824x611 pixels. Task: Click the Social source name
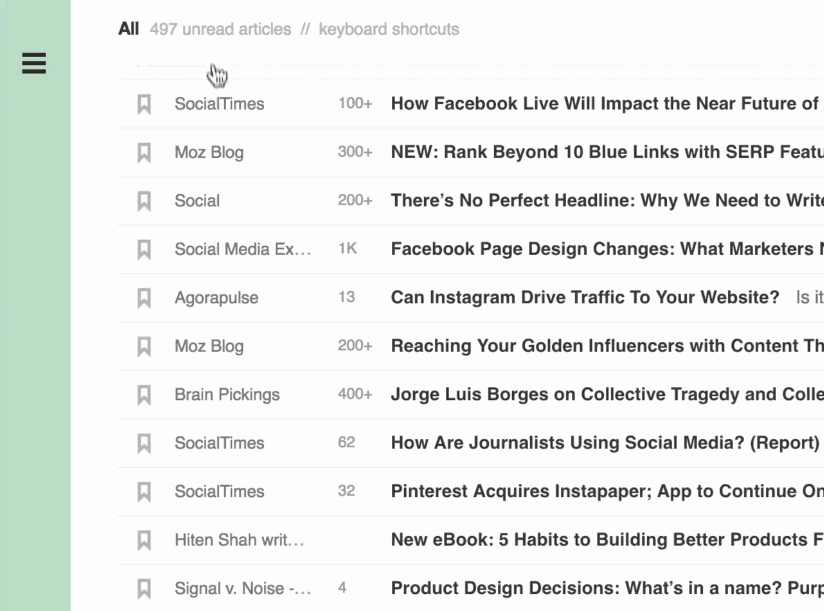(x=197, y=201)
